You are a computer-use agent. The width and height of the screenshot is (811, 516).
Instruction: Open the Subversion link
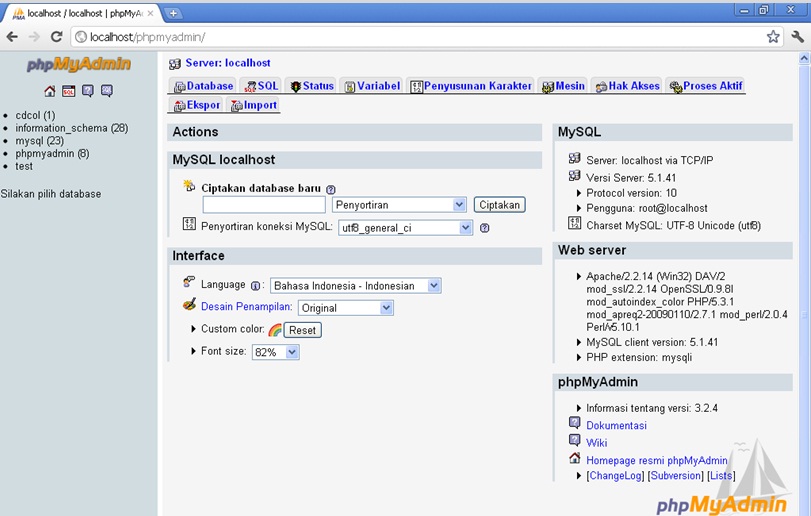click(x=677, y=476)
